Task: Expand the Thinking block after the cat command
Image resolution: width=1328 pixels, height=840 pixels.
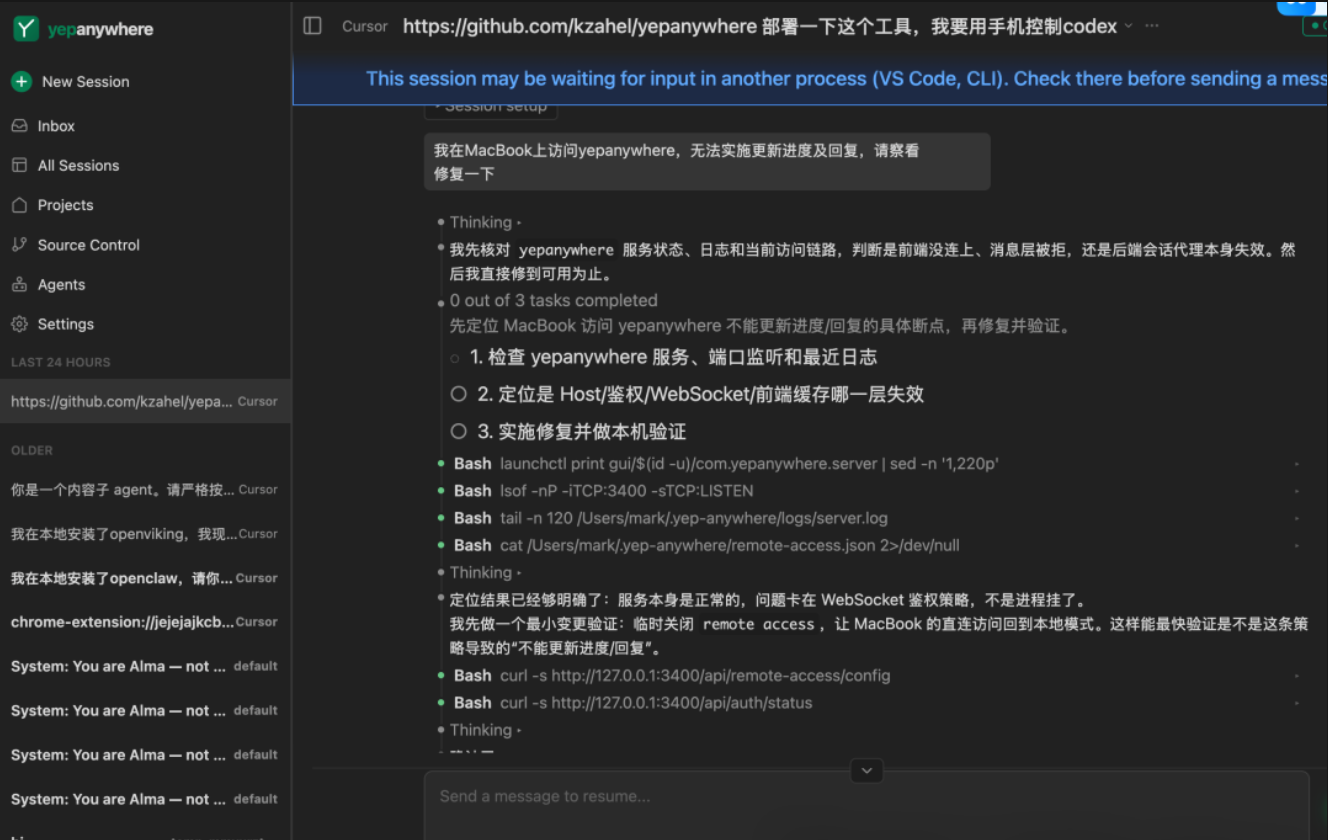Action: coord(485,573)
